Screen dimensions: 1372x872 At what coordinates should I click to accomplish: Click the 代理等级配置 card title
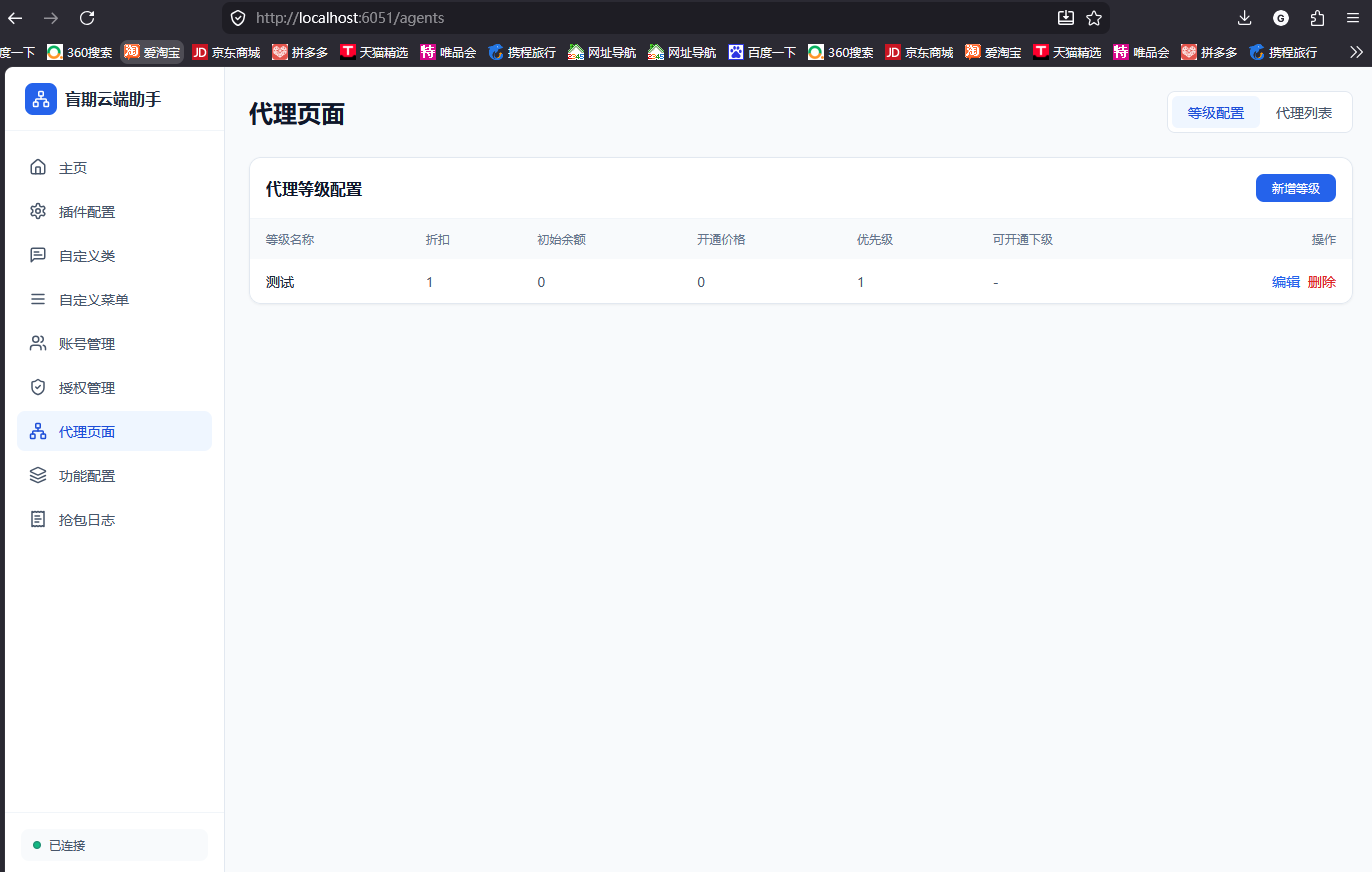coord(314,189)
